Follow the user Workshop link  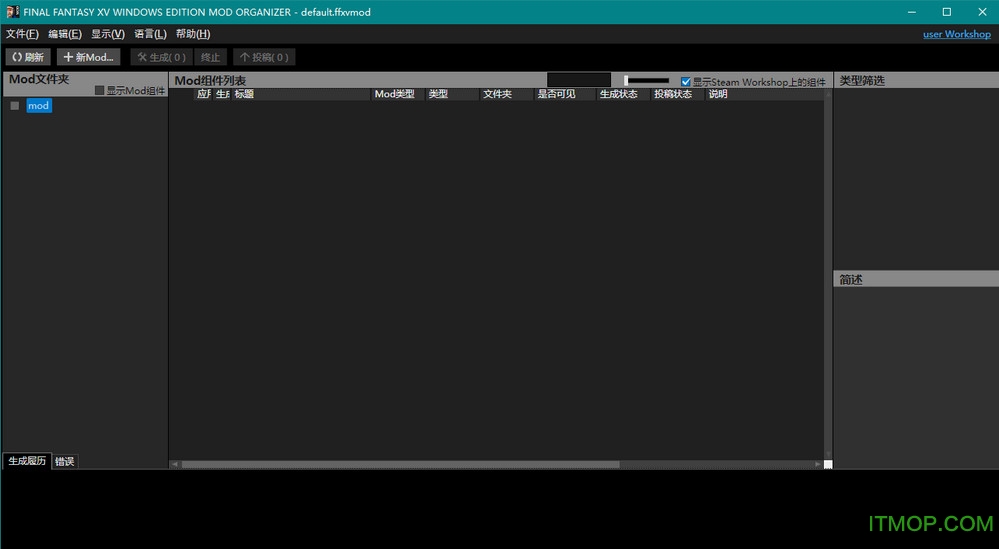pos(956,34)
